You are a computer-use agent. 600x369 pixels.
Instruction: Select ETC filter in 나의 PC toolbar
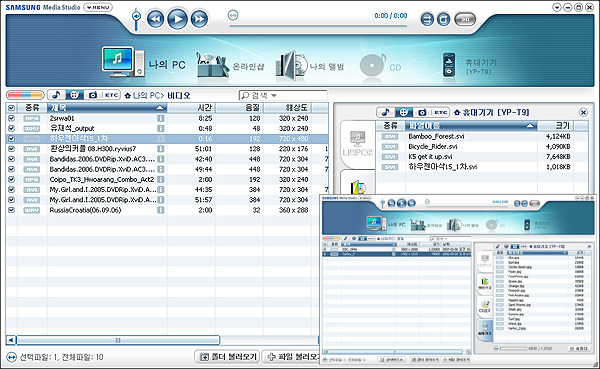[x=111, y=95]
